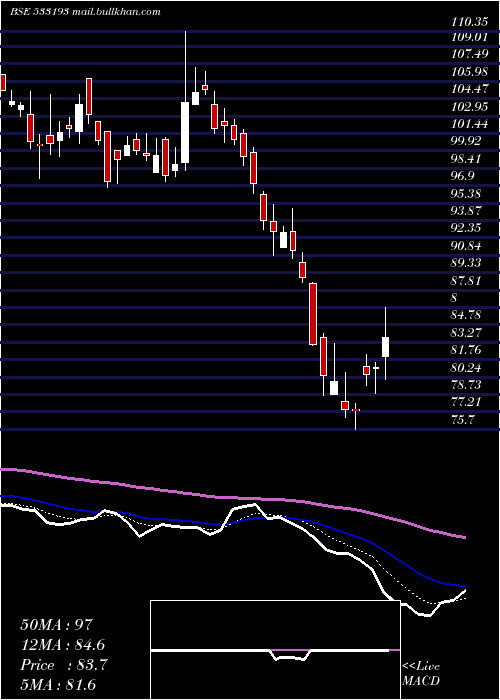Click the 109.01 price label
Screen dimensions: 500x700
[x=471, y=39]
